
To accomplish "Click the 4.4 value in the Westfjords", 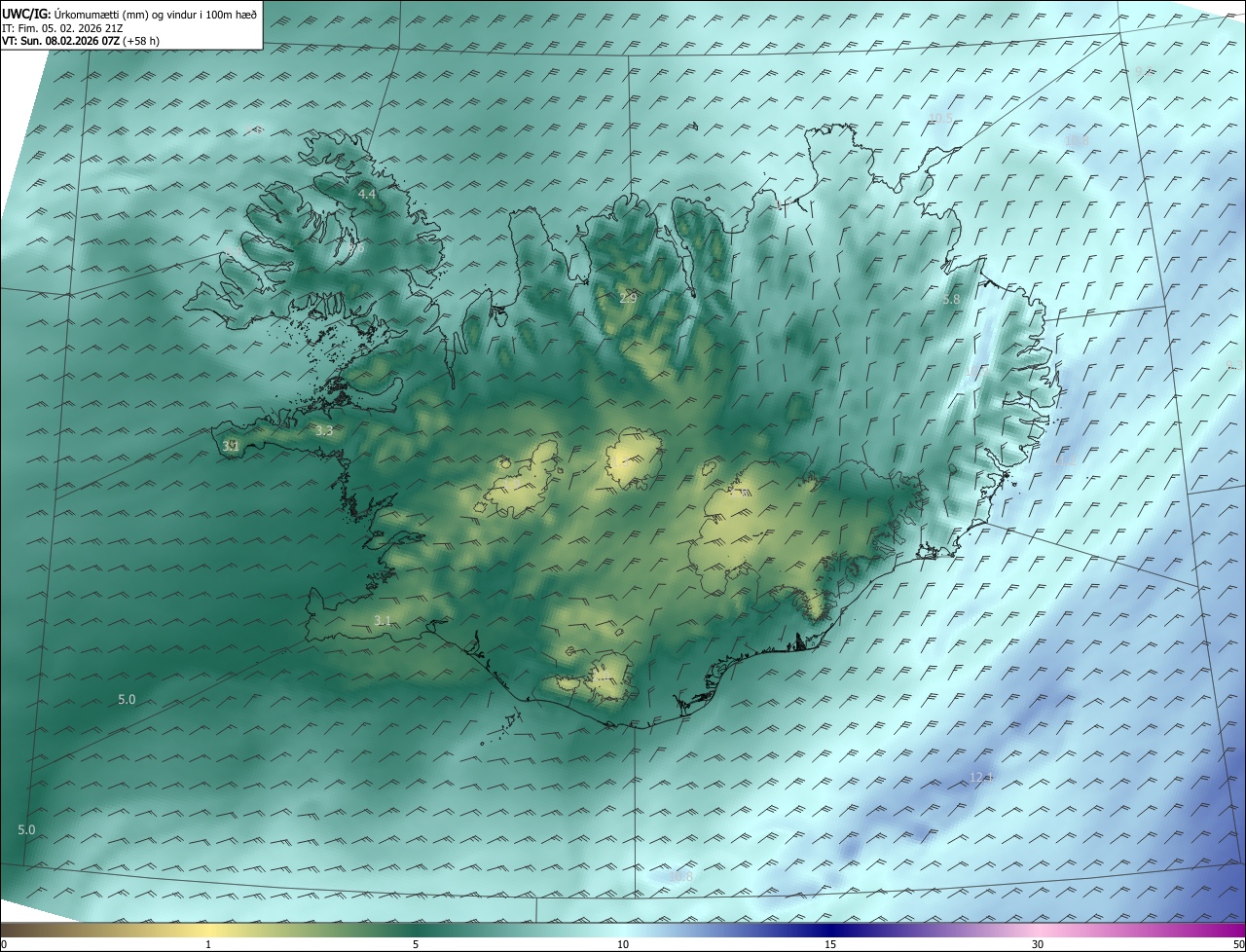I will pos(367,195).
